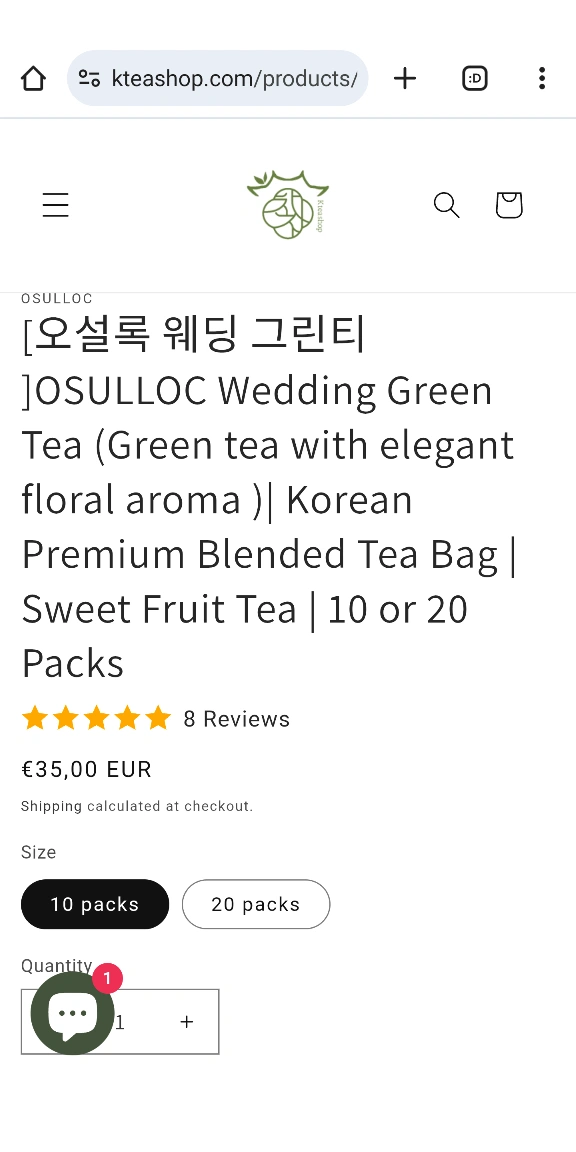Open site info icon in address bar
This screenshot has height=1152, width=576.
click(x=89, y=78)
